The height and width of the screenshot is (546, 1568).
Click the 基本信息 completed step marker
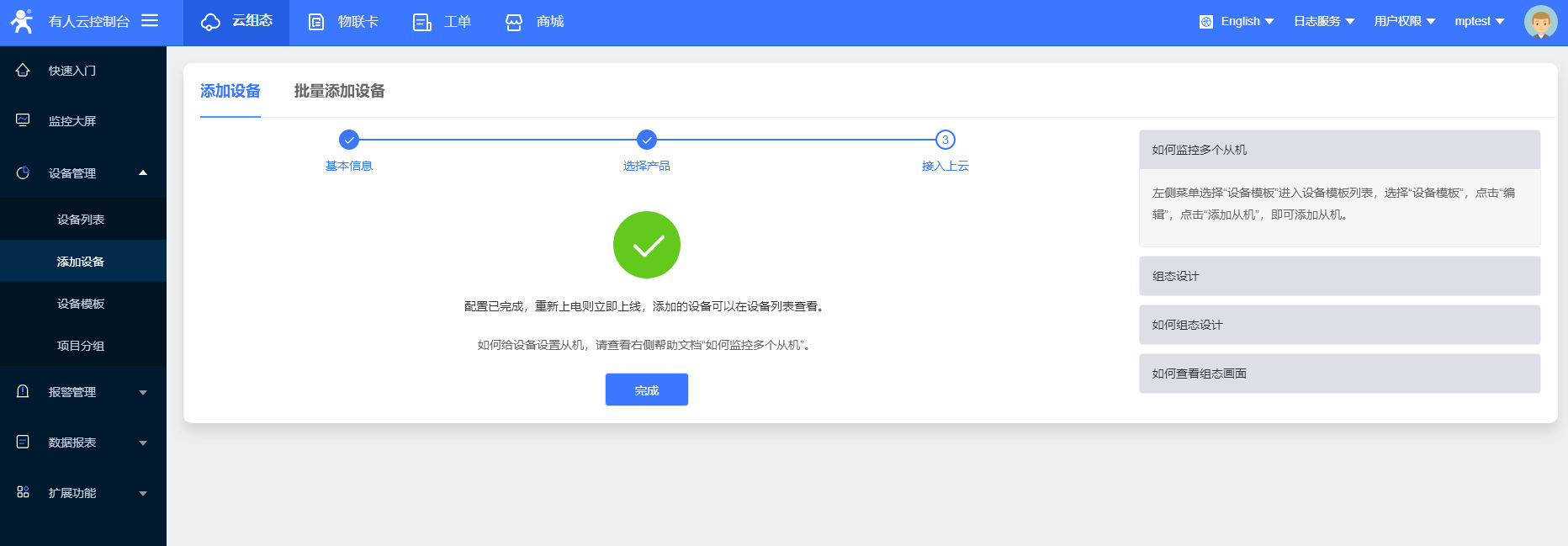tap(349, 140)
